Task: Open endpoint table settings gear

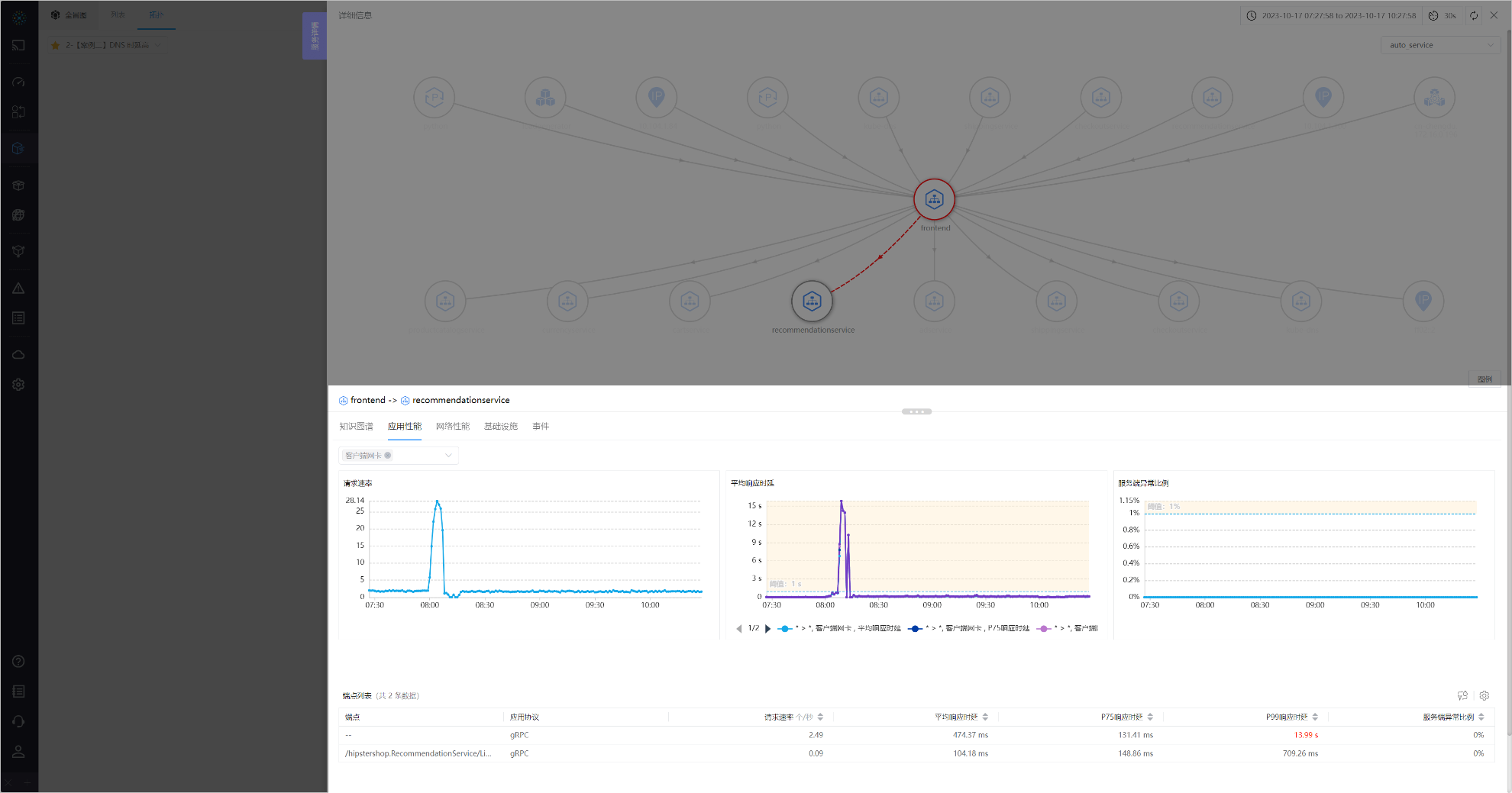Action: tap(1484, 696)
